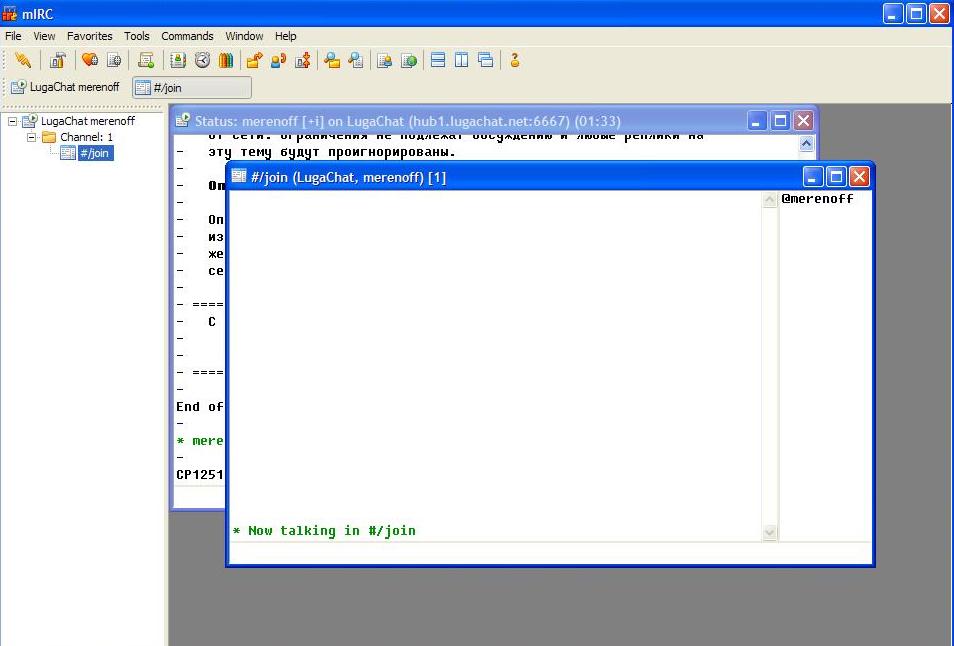Image resolution: width=954 pixels, height=646 pixels.
Task: Open About mIRC question icon
Action: (515, 60)
